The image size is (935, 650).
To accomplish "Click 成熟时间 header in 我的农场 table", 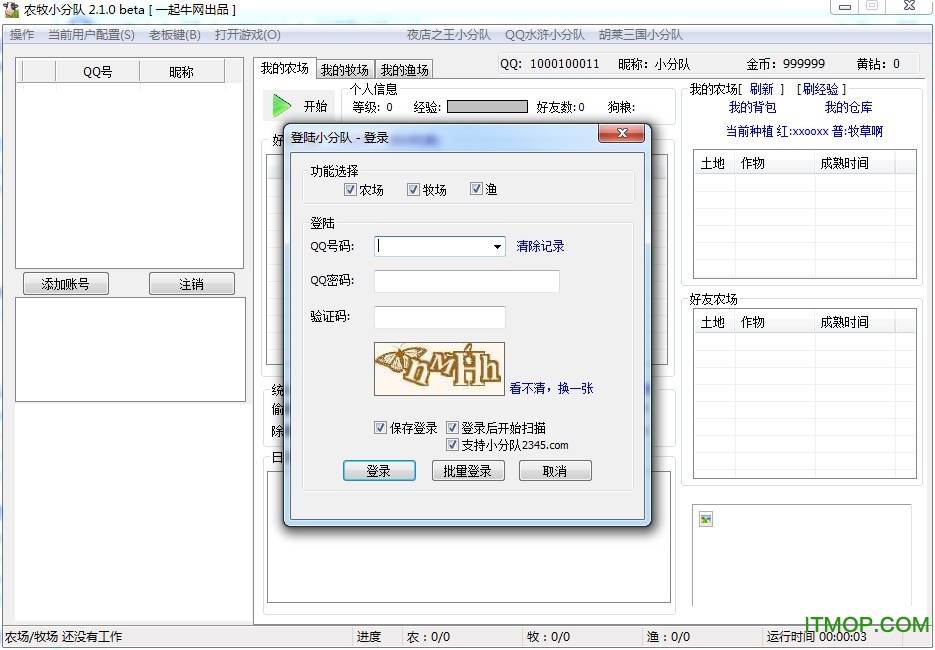I will coord(854,163).
